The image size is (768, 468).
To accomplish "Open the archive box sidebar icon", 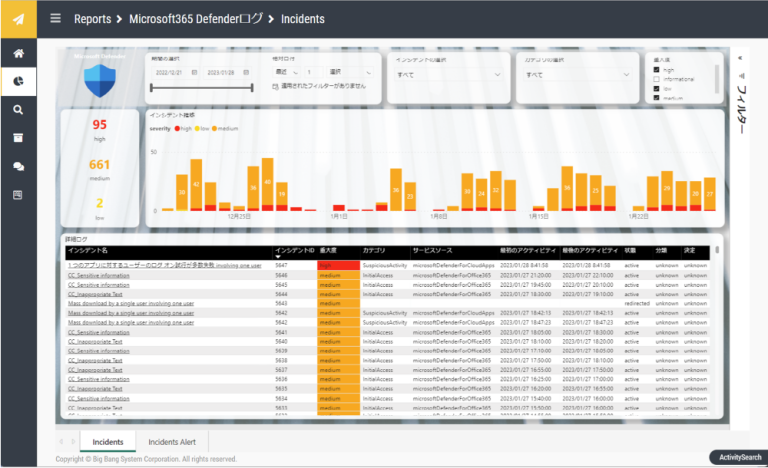I will coord(18,138).
